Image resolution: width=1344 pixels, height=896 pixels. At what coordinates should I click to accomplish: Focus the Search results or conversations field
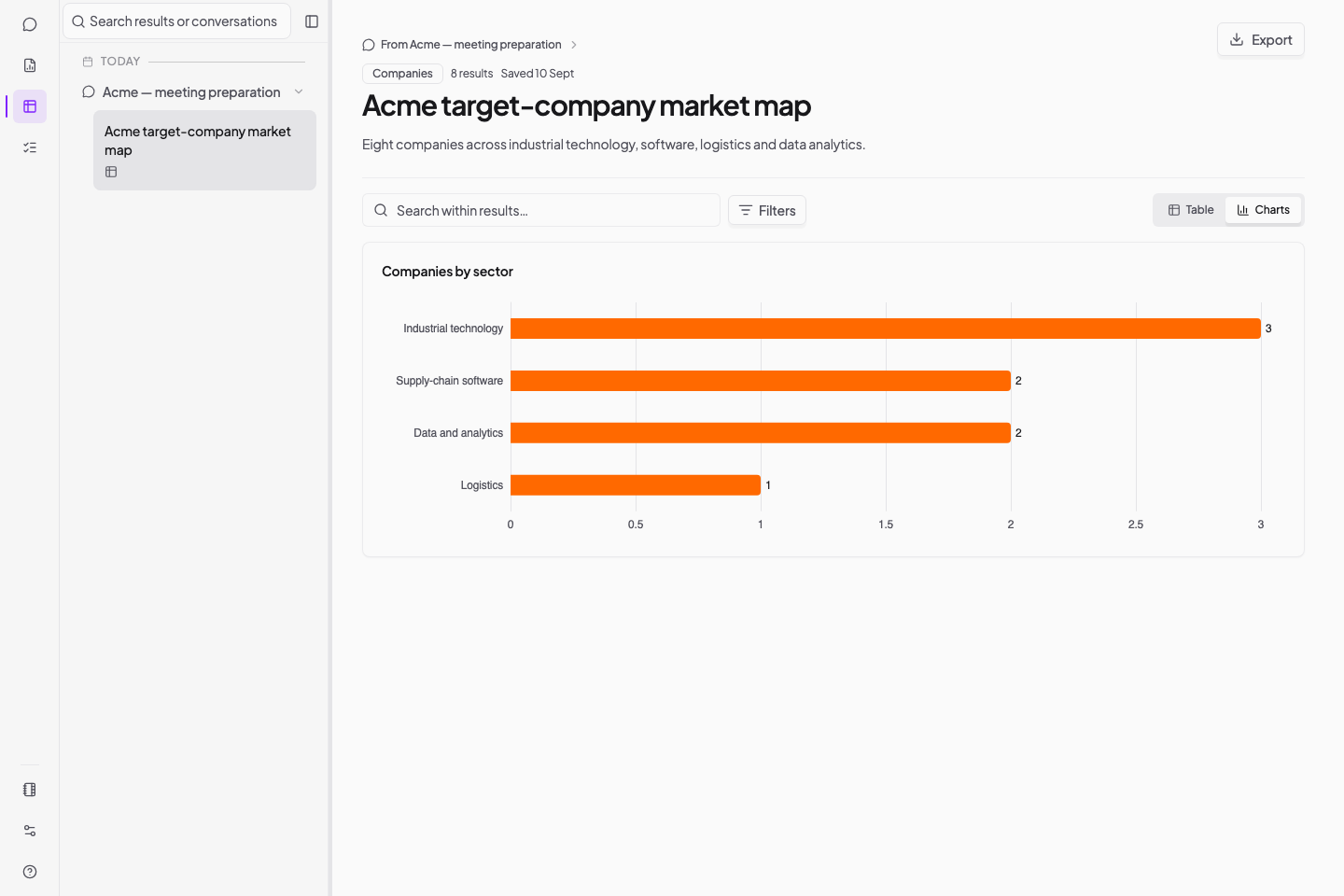click(176, 21)
